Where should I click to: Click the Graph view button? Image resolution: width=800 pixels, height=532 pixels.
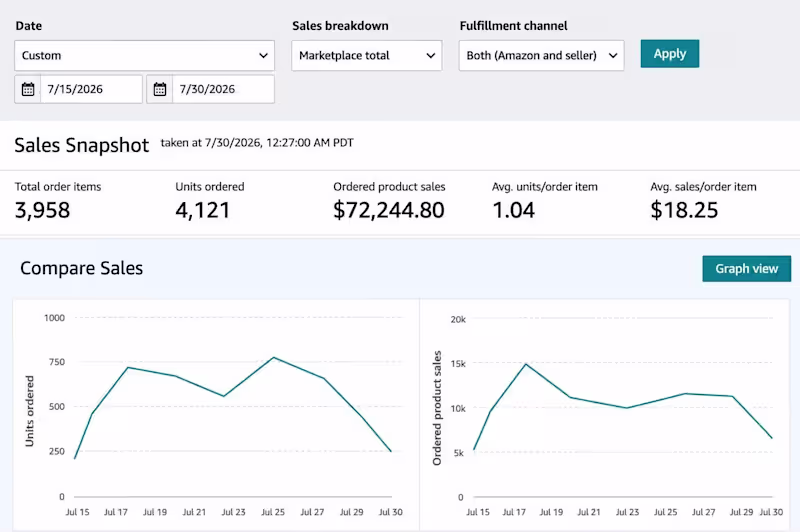point(746,269)
